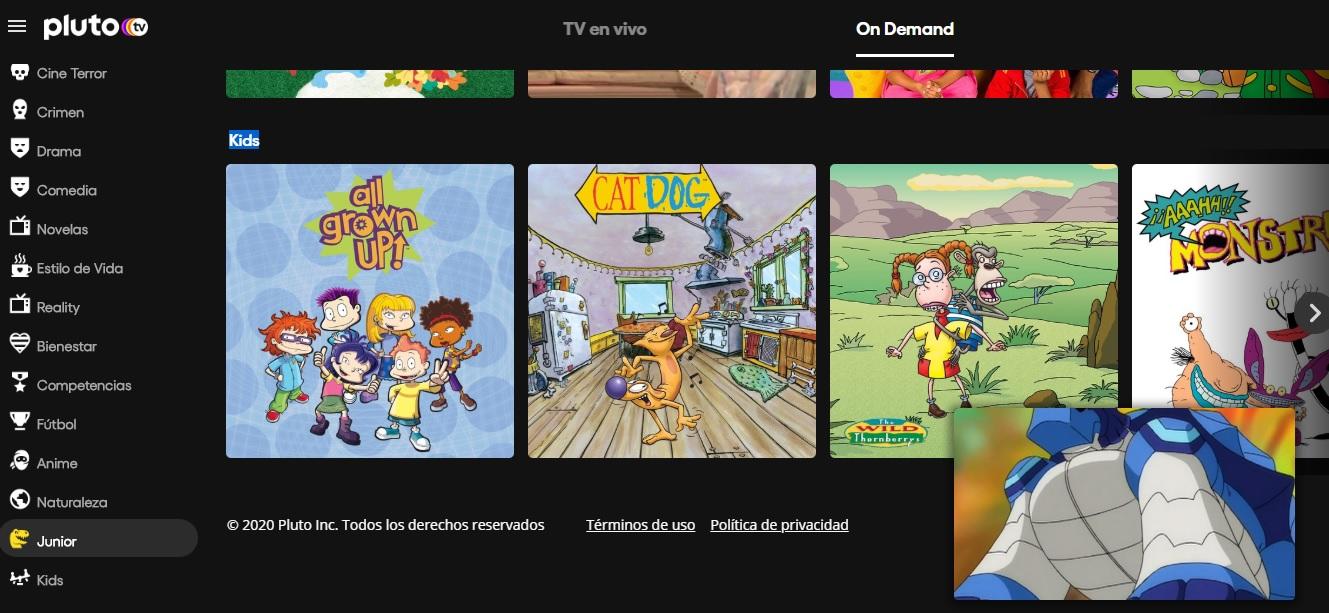Select the Cine Terror skull icon
Image resolution: width=1329 pixels, height=613 pixels.
pyautogui.click(x=19, y=73)
